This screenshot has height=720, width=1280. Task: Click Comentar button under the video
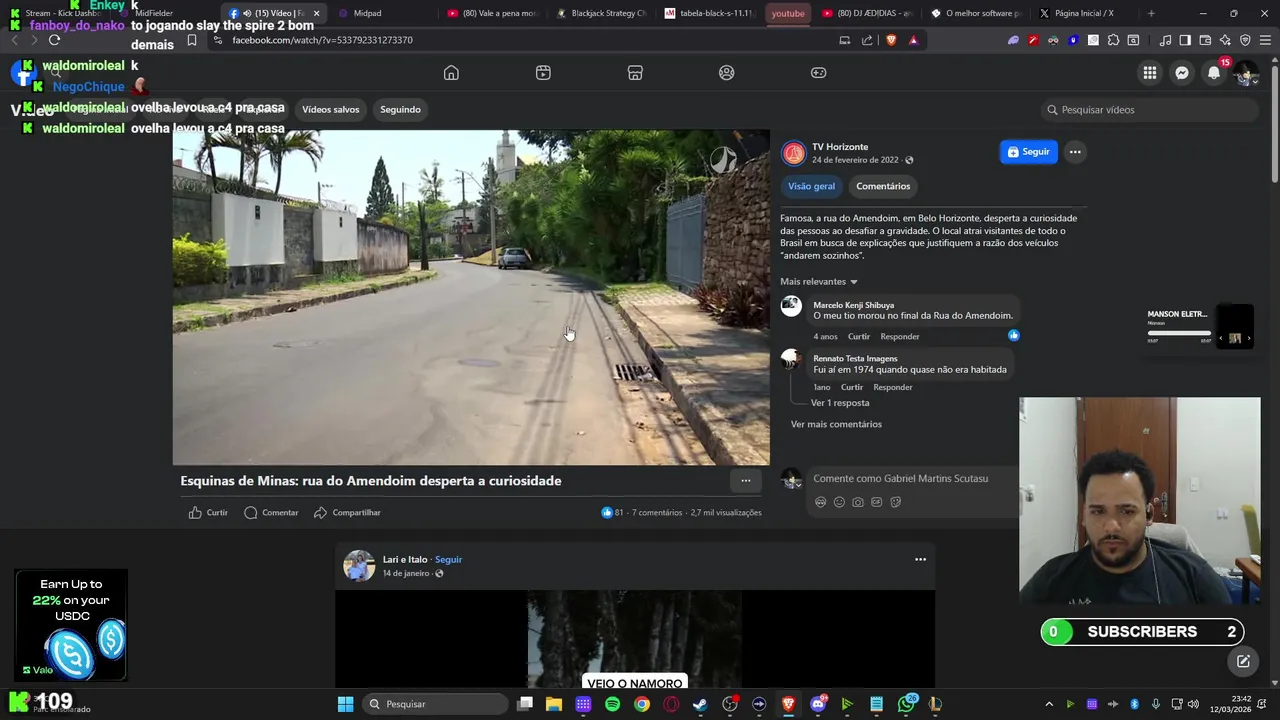point(271,512)
